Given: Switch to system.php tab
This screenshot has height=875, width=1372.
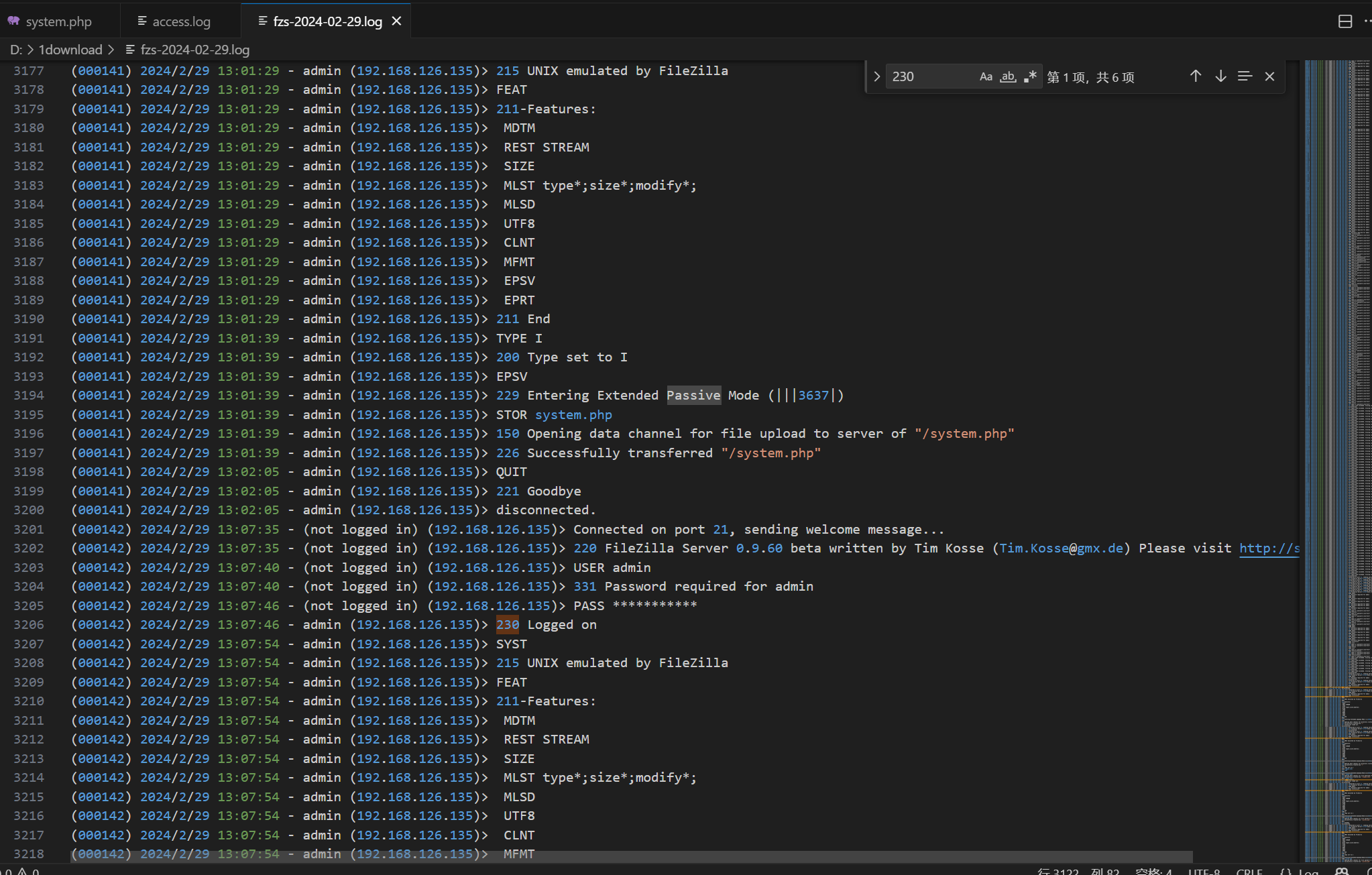Looking at the screenshot, I should (58, 21).
